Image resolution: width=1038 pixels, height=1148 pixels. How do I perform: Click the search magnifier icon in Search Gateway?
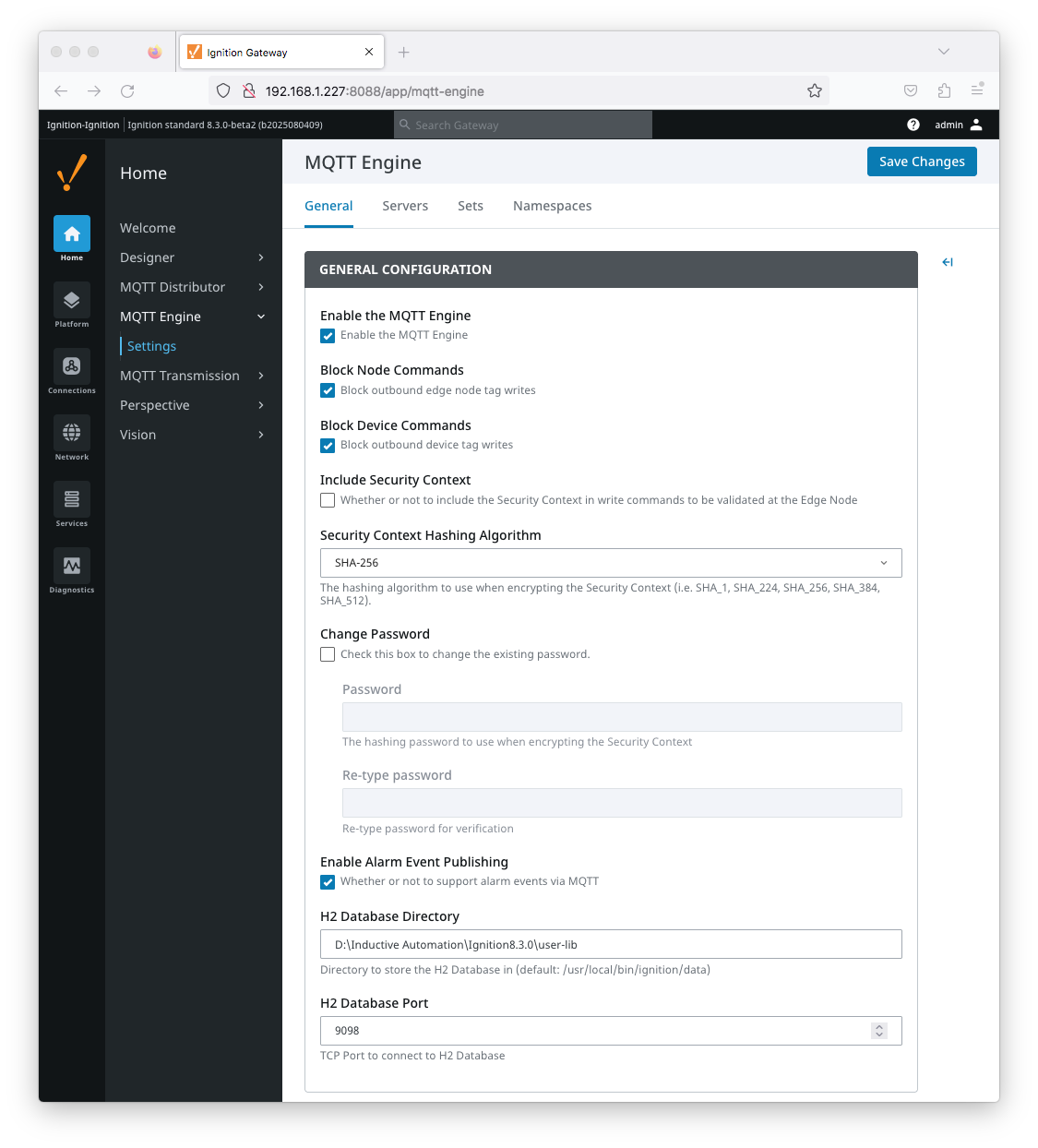click(x=404, y=125)
